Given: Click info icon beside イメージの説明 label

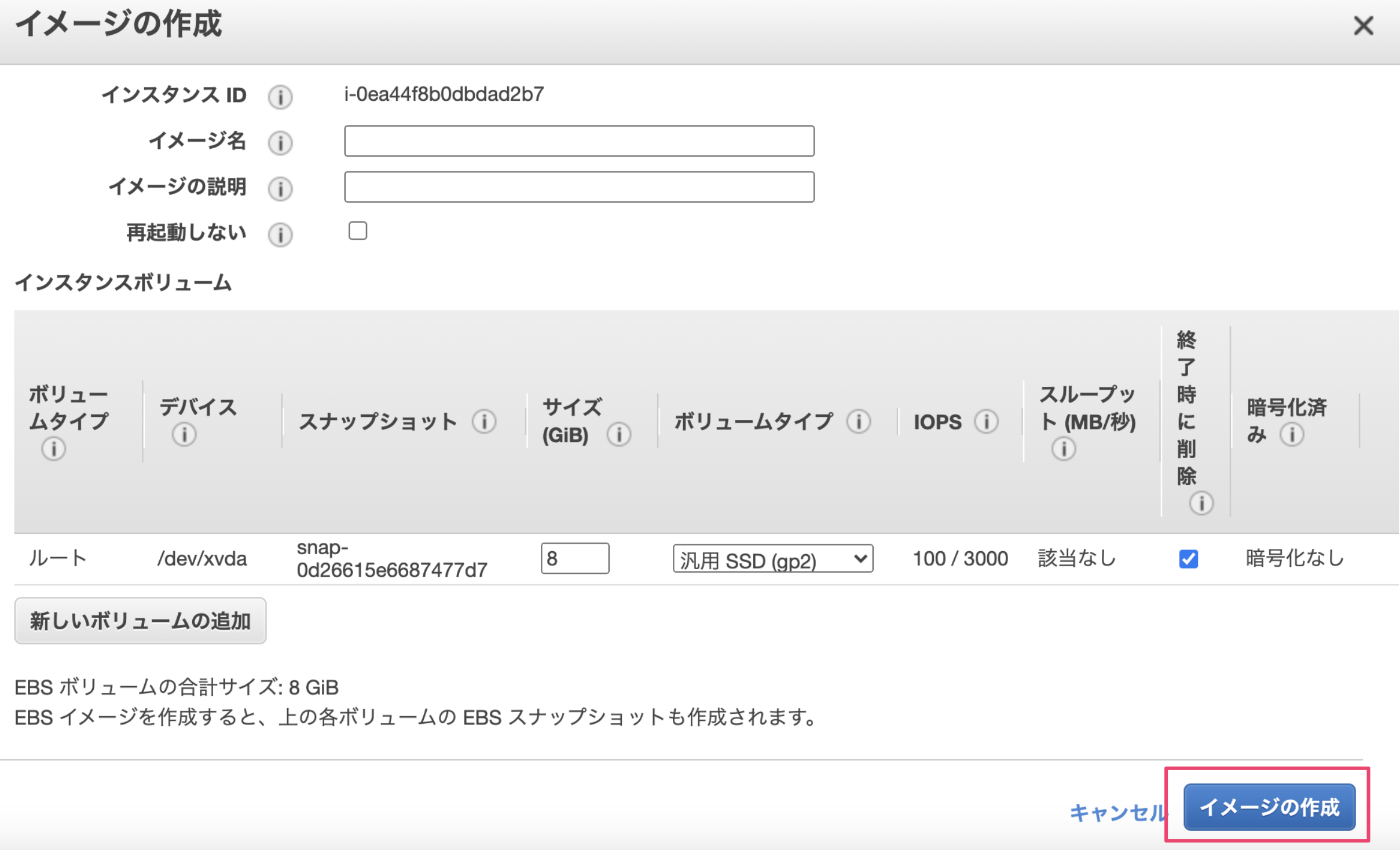Looking at the screenshot, I should click(x=280, y=188).
